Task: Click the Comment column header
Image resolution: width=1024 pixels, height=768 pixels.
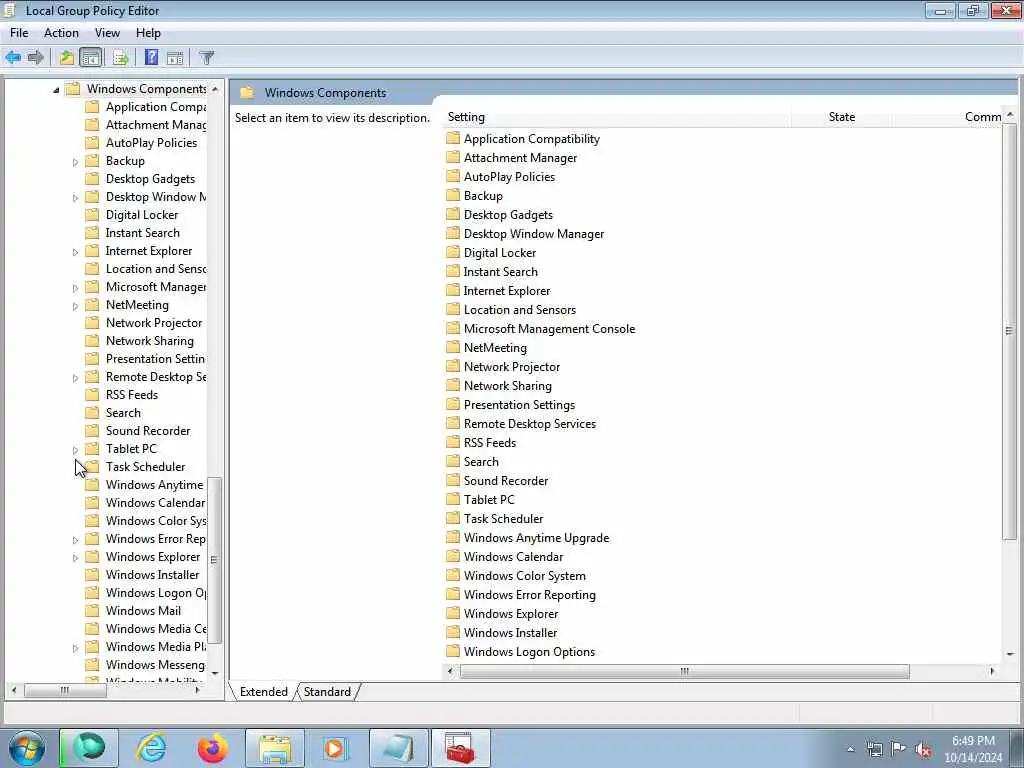Action: 947,117
